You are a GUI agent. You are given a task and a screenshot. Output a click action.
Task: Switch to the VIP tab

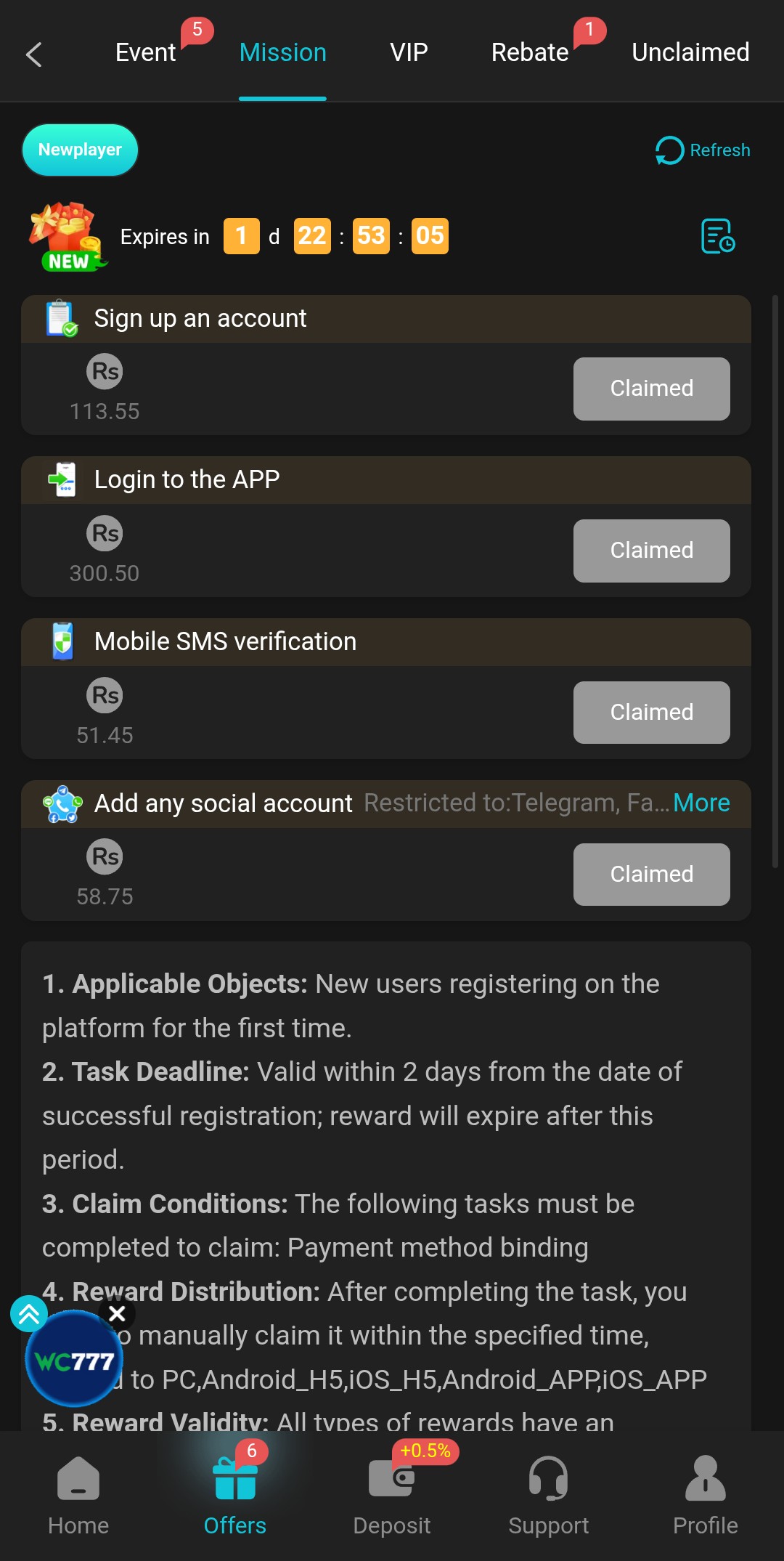[x=409, y=52]
